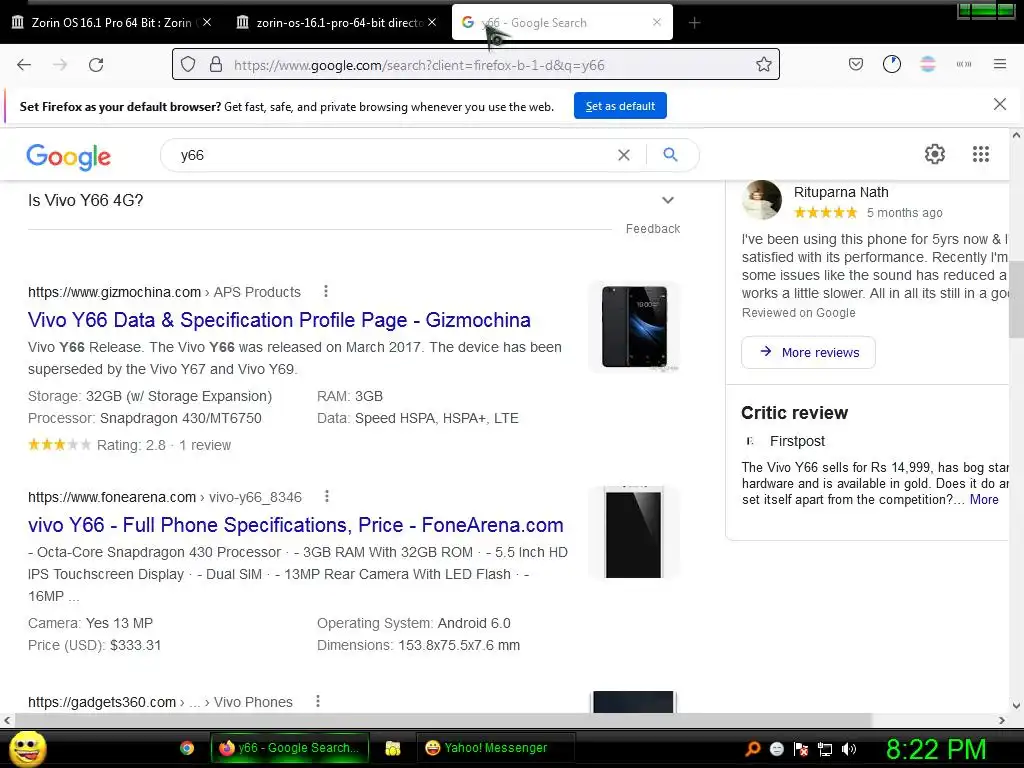Click the horizontal scroll right arrow
Image resolution: width=1024 pixels, height=768 pixels.
[1002, 720]
